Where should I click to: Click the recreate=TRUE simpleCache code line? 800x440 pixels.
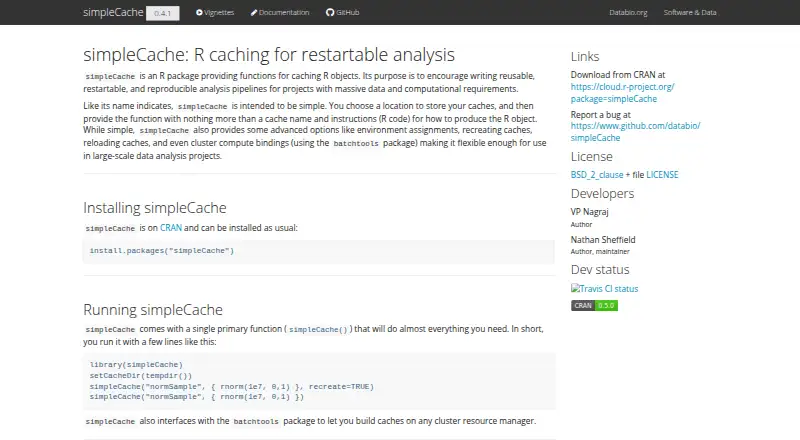(232, 386)
